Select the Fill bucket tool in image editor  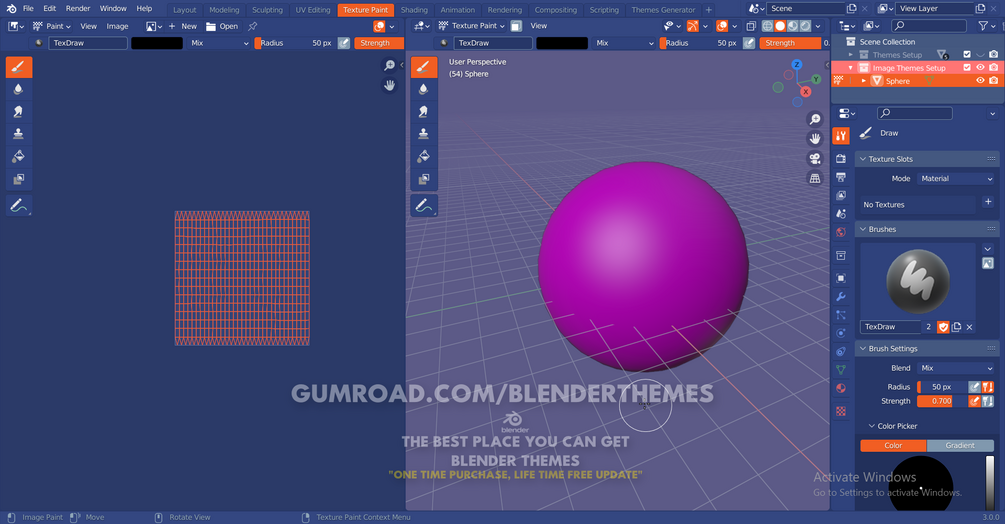19,156
